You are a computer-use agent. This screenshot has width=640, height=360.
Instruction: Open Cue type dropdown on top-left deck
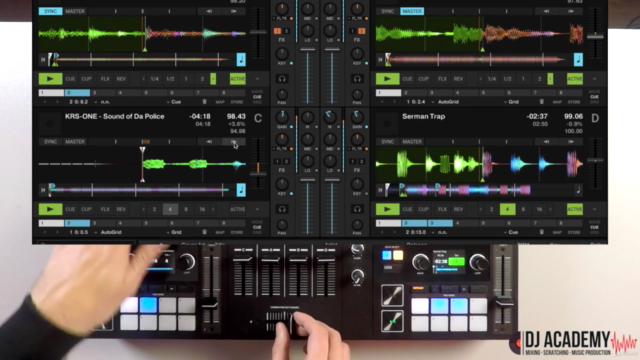173,101
